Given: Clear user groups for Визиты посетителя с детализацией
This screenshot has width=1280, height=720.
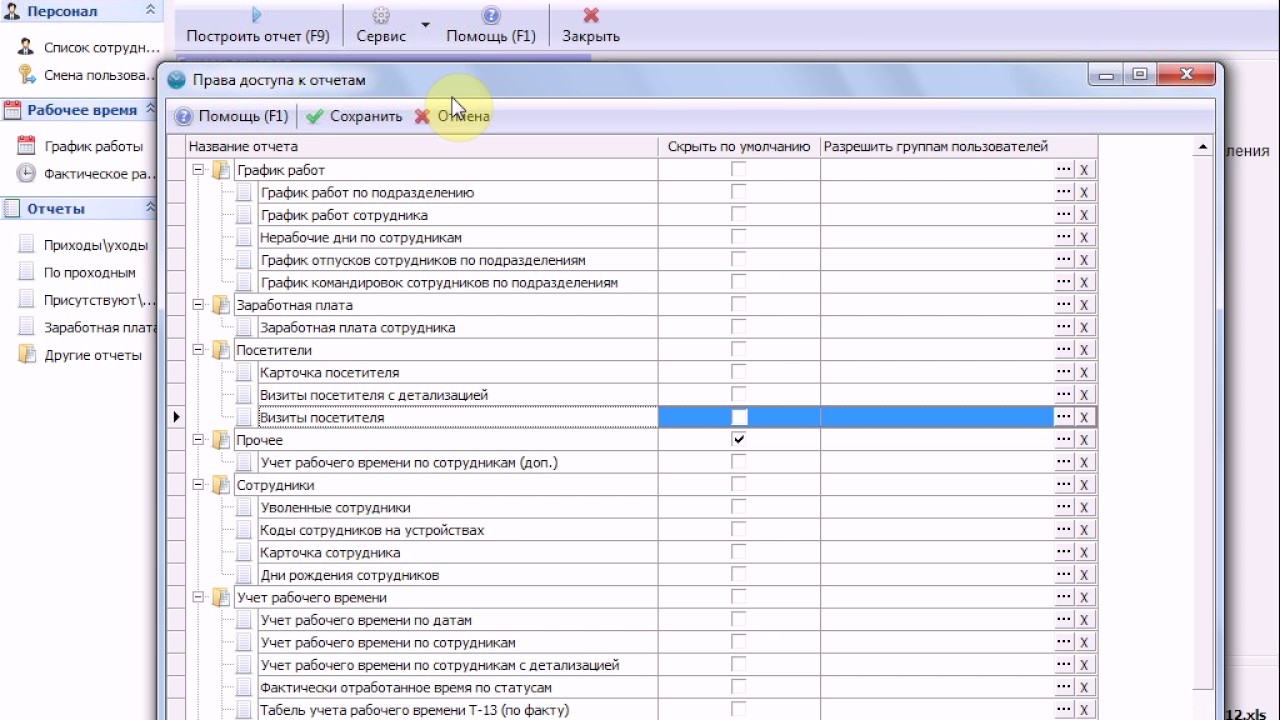Looking at the screenshot, I should 1085,395.
